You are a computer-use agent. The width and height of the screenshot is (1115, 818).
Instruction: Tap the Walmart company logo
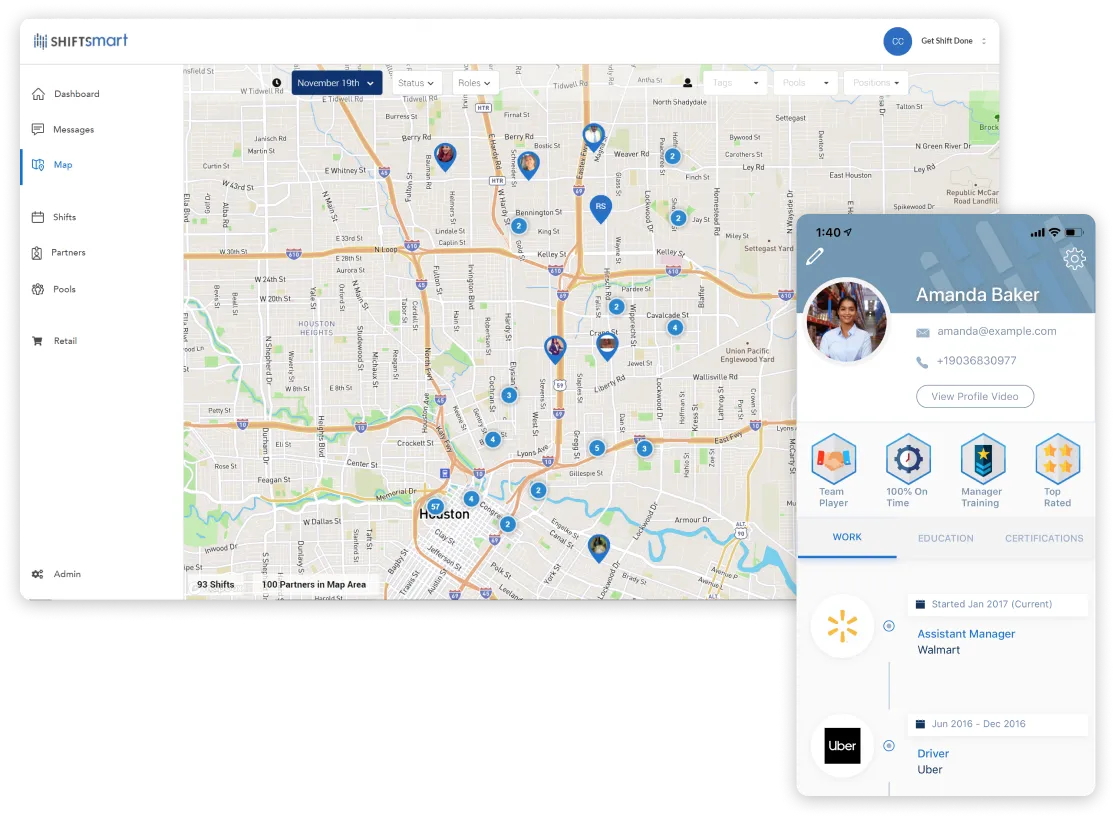pyautogui.click(x=842, y=627)
